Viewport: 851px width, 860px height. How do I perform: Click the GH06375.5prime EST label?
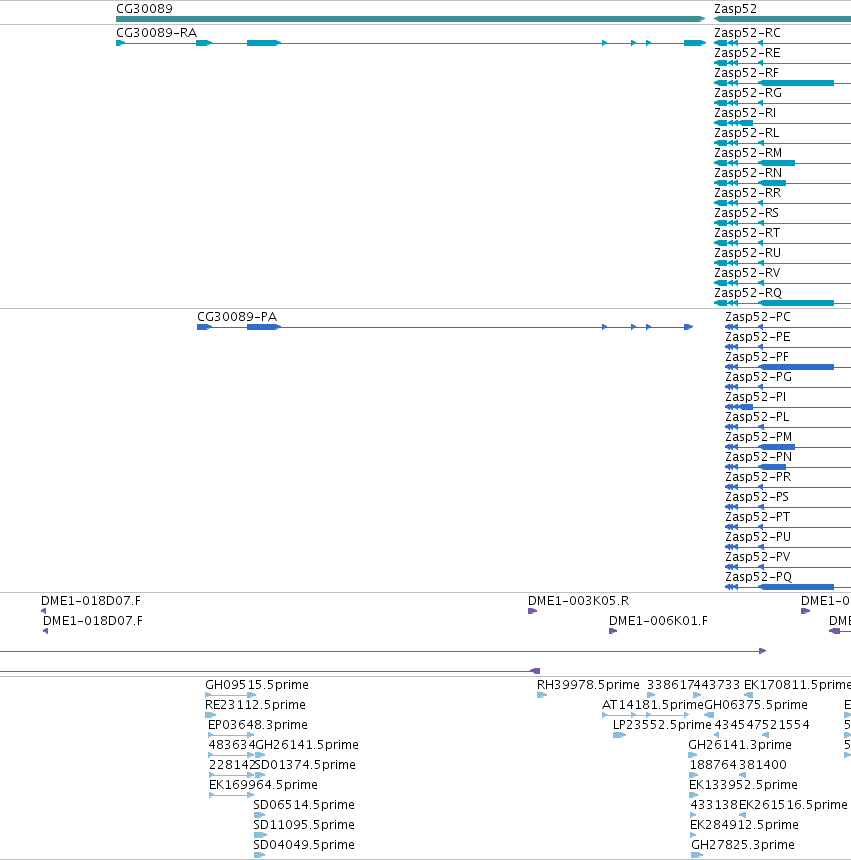point(756,705)
